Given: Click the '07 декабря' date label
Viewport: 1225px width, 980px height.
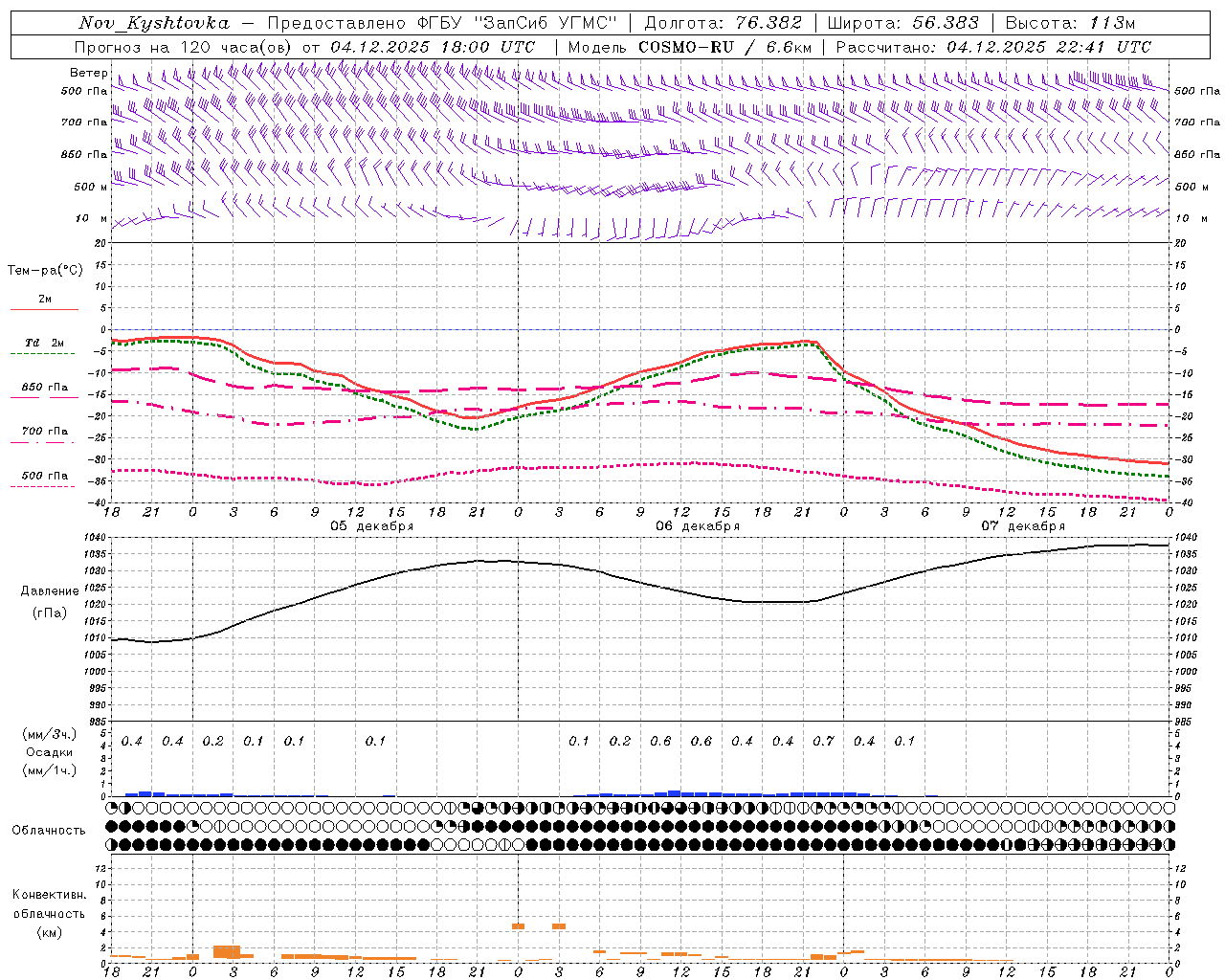Looking at the screenshot, I should tap(1023, 526).
